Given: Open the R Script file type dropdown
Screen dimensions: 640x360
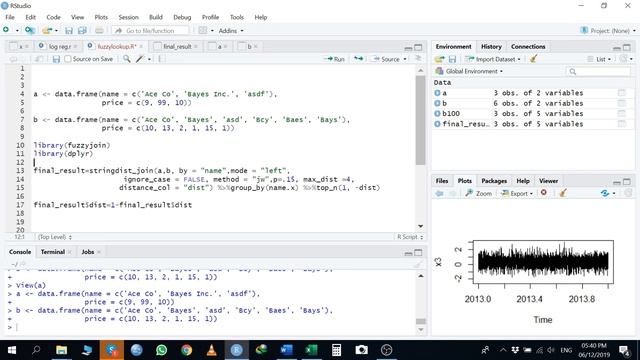Looking at the screenshot, I should pos(410,237).
